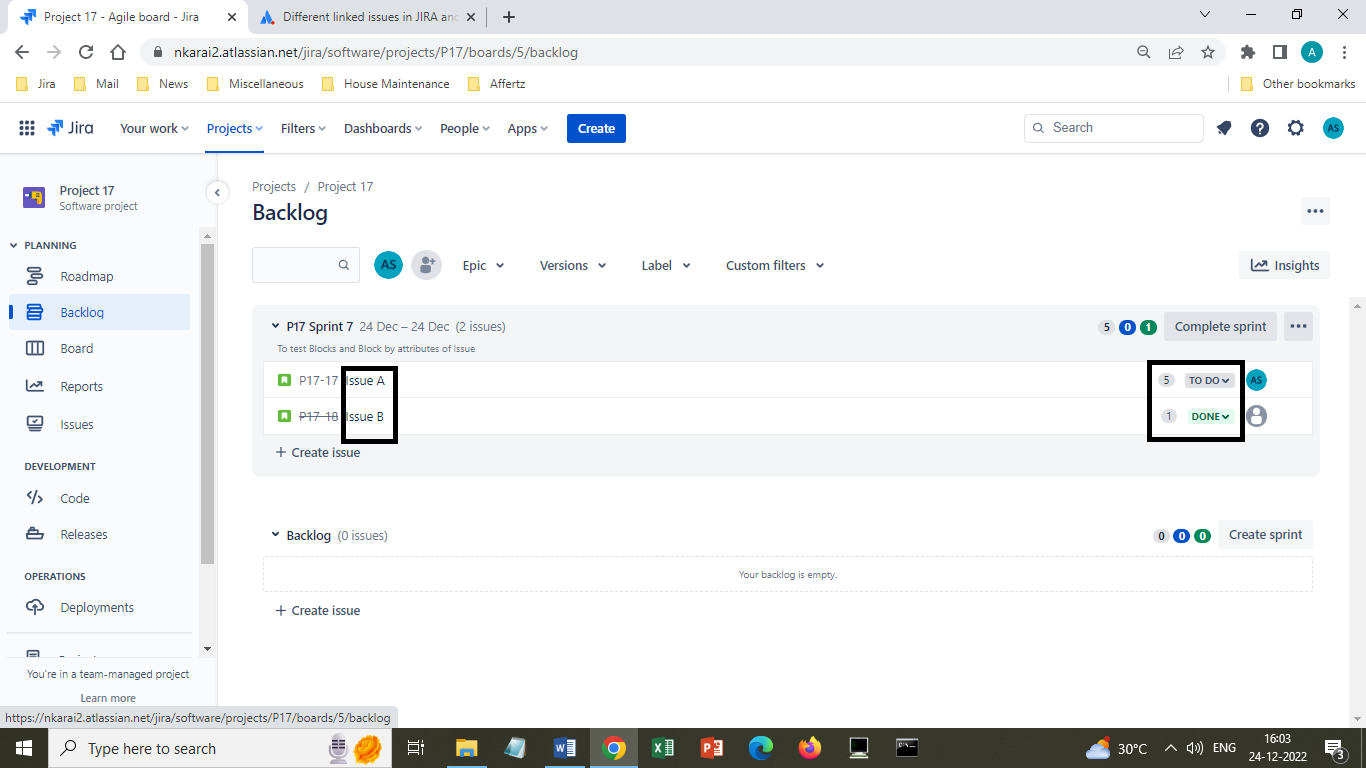
Task: Open Roadmap in the sidebar
Action: [x=86, y=276]
